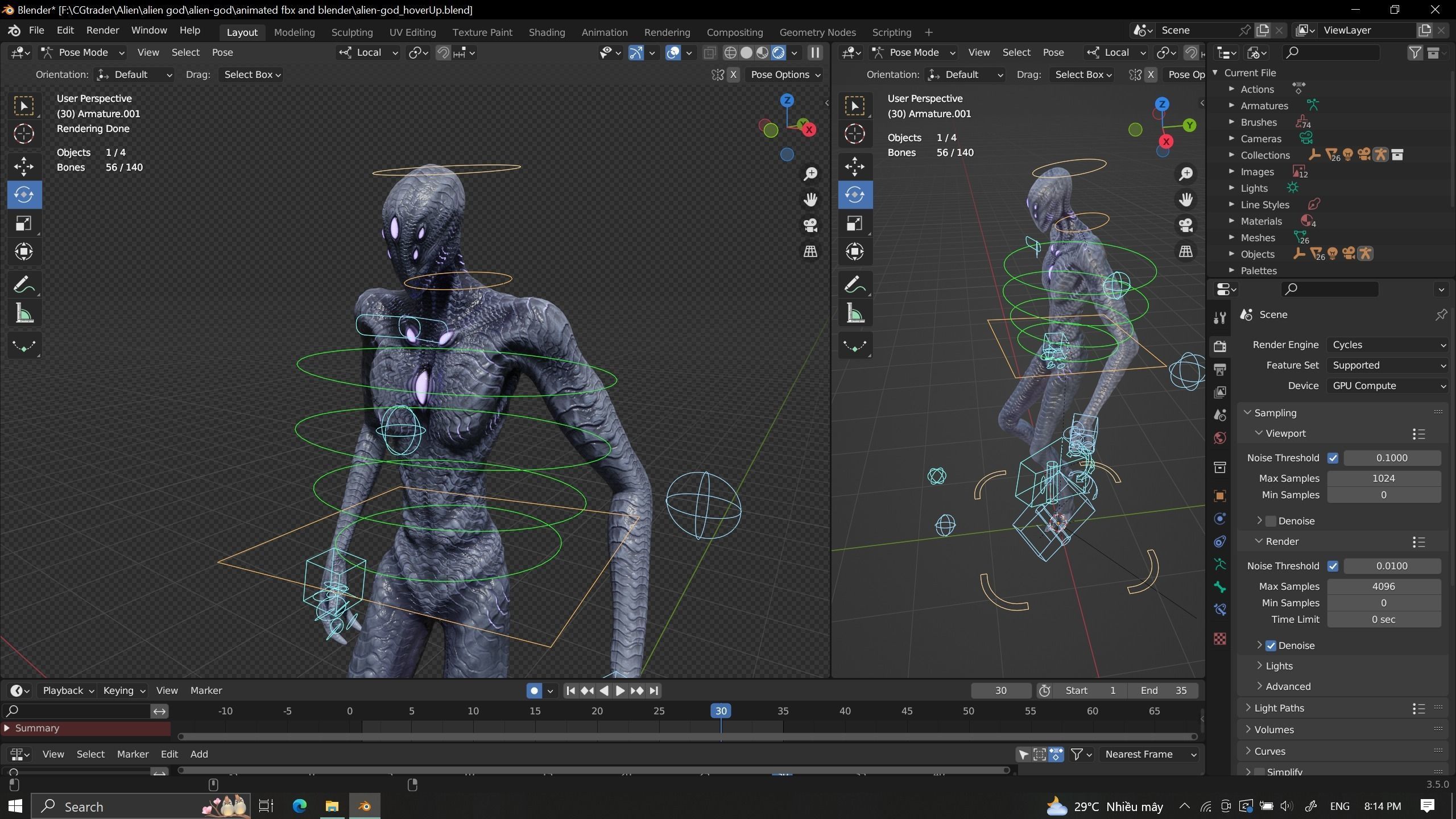Open the Tool properties tab
Image resolution: width=1456 pixels, height=819 pixels.
pyautogui.click(x=1219, y=318)
